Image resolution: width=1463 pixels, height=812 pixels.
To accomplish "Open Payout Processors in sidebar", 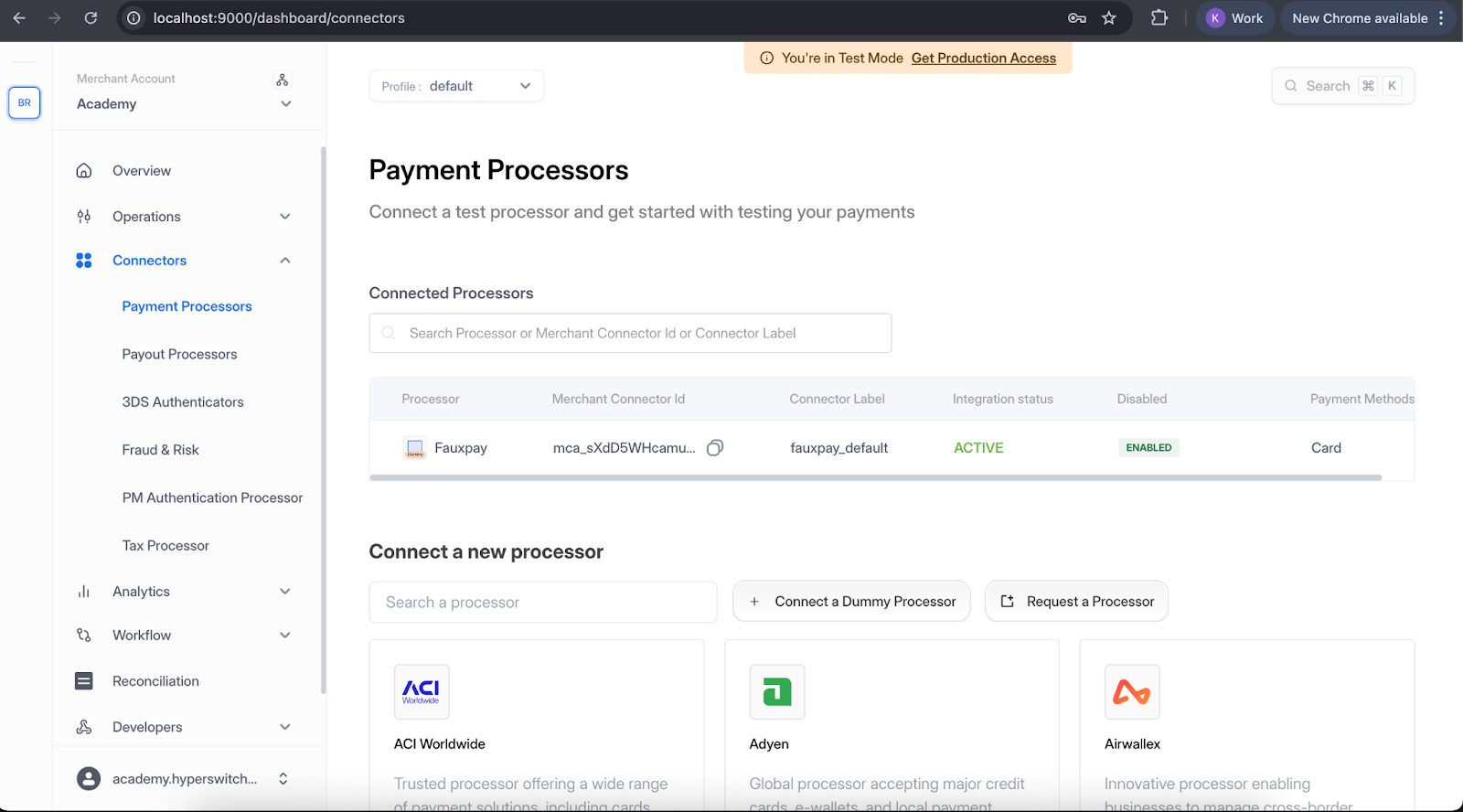I will click(x=179, y=354).
